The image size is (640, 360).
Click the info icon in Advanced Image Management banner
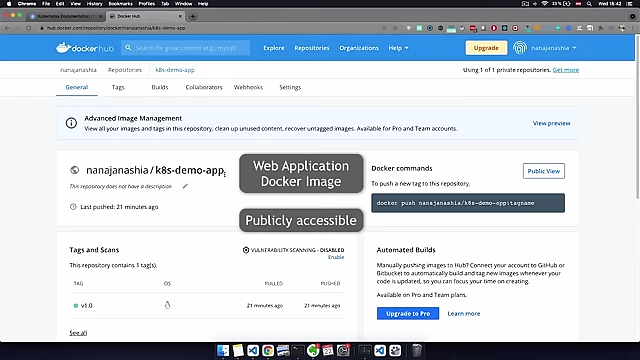pos(71,123)
